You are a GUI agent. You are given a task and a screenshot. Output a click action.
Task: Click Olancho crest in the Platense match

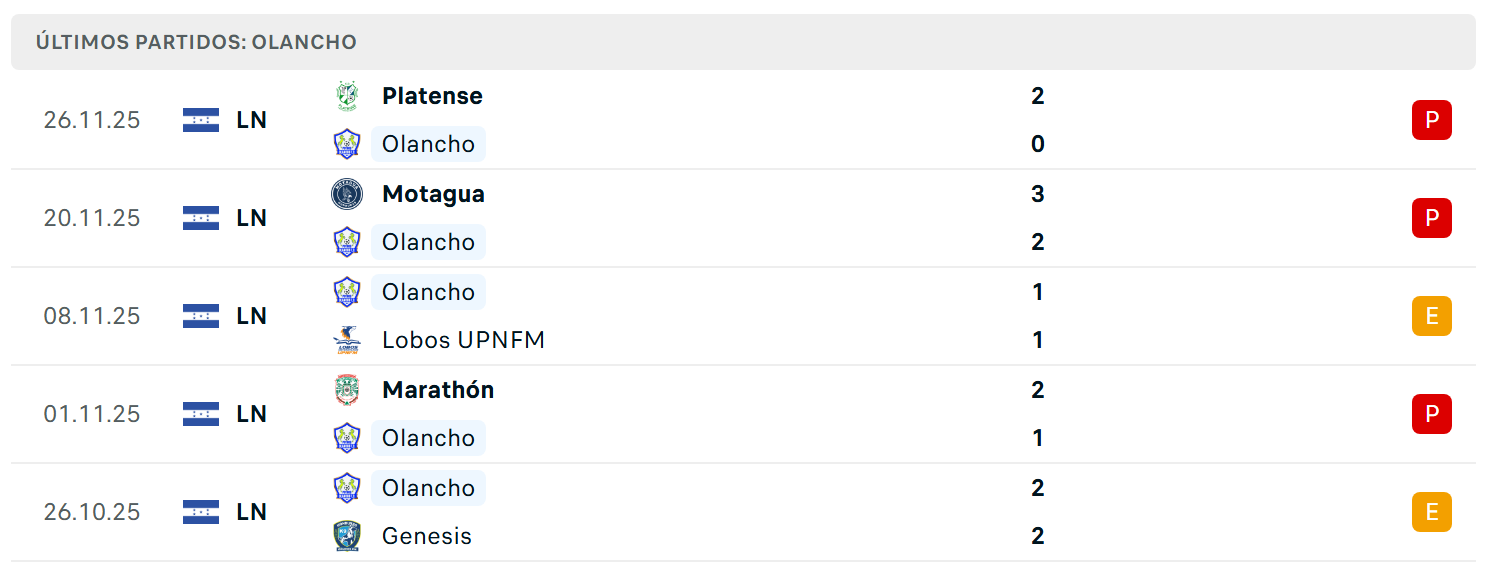[x=346, y=144]
